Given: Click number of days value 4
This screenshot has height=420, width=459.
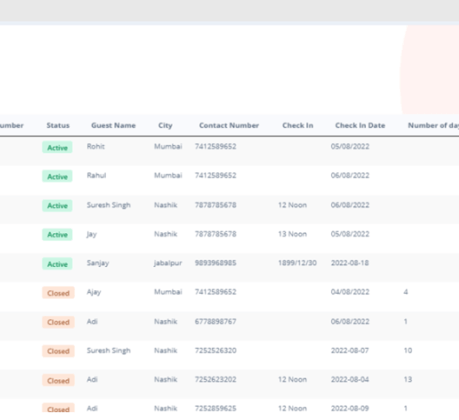Looking at the screenshot, I should point(406,292).
